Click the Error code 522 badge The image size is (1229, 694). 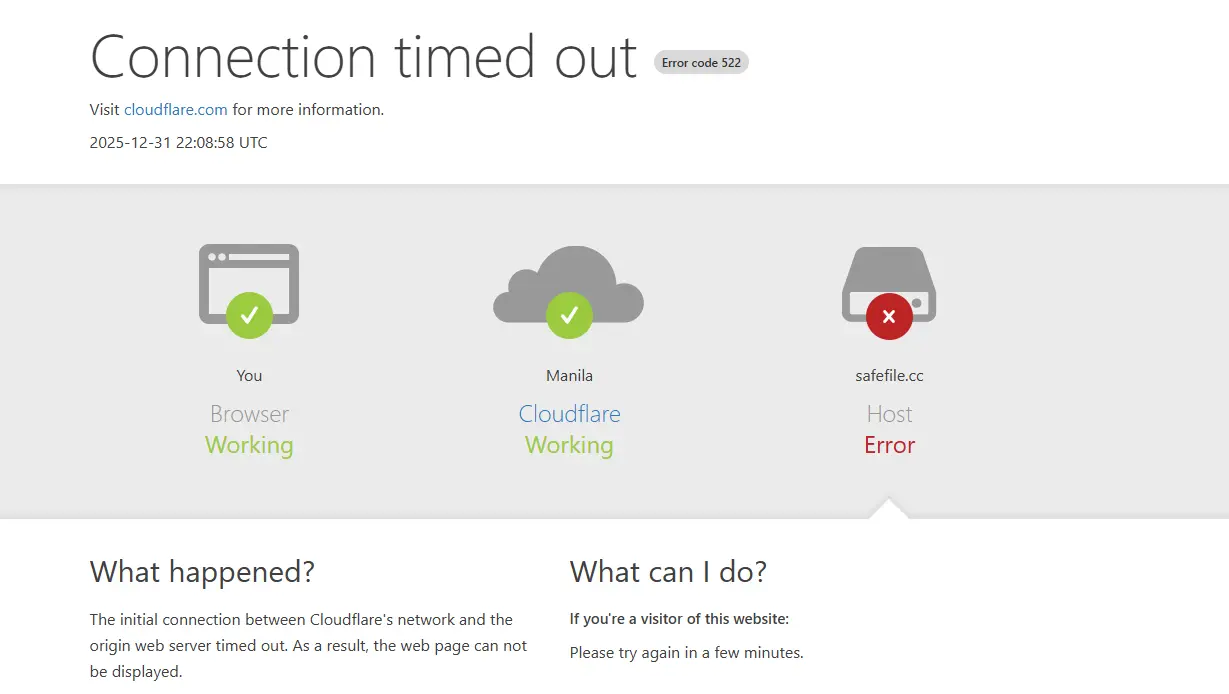tap(701, 62)
